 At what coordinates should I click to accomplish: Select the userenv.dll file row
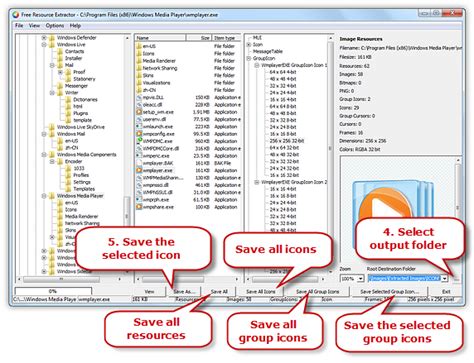(x=188, y=119)
